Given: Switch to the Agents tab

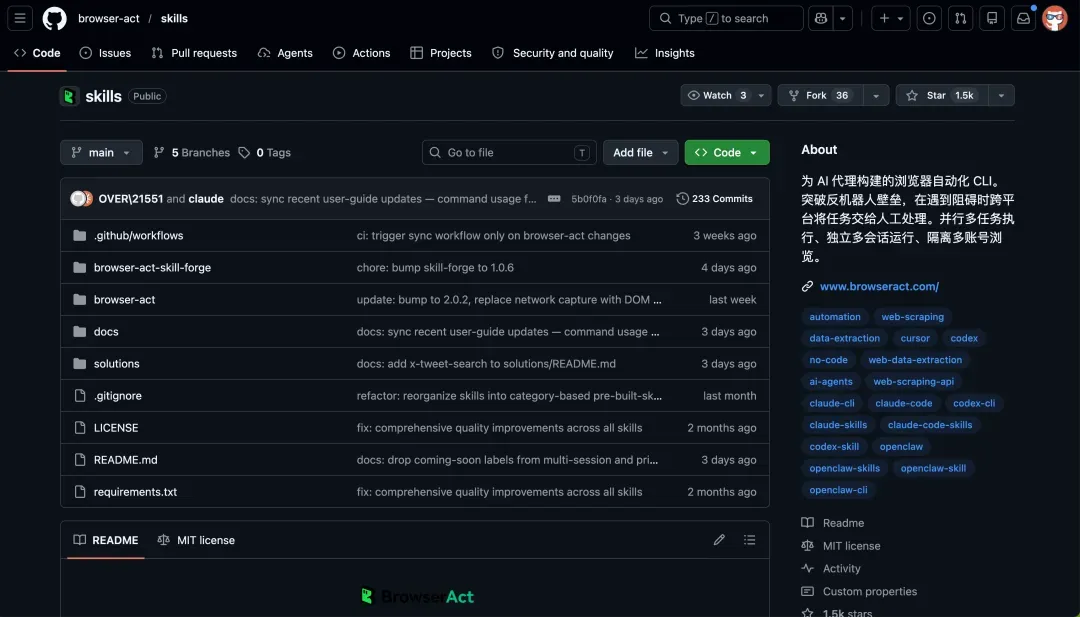Looking at the screenshot, I should click(x=285, y=53).
